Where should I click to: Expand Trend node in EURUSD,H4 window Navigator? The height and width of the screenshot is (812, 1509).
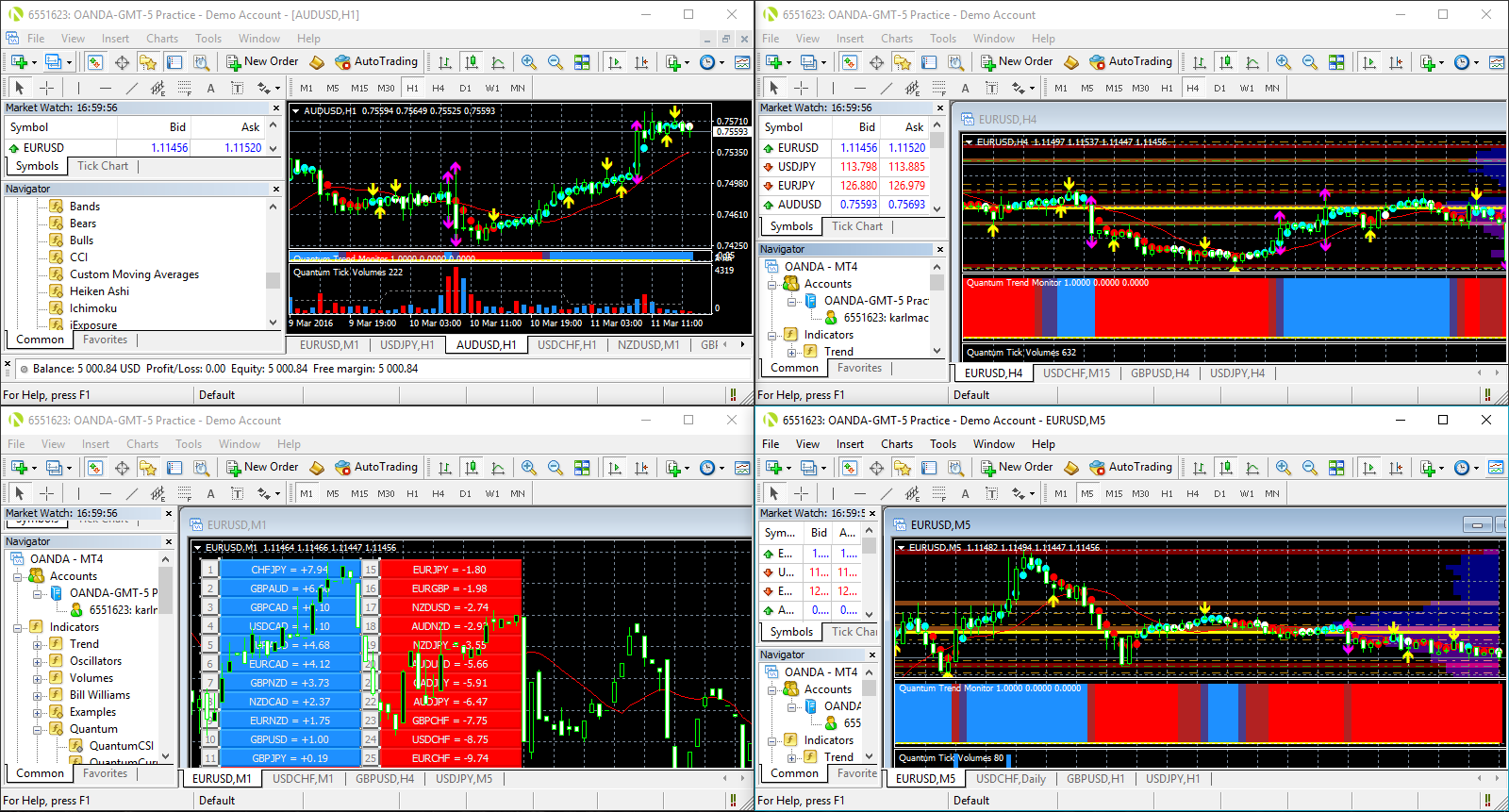[792, 352]
